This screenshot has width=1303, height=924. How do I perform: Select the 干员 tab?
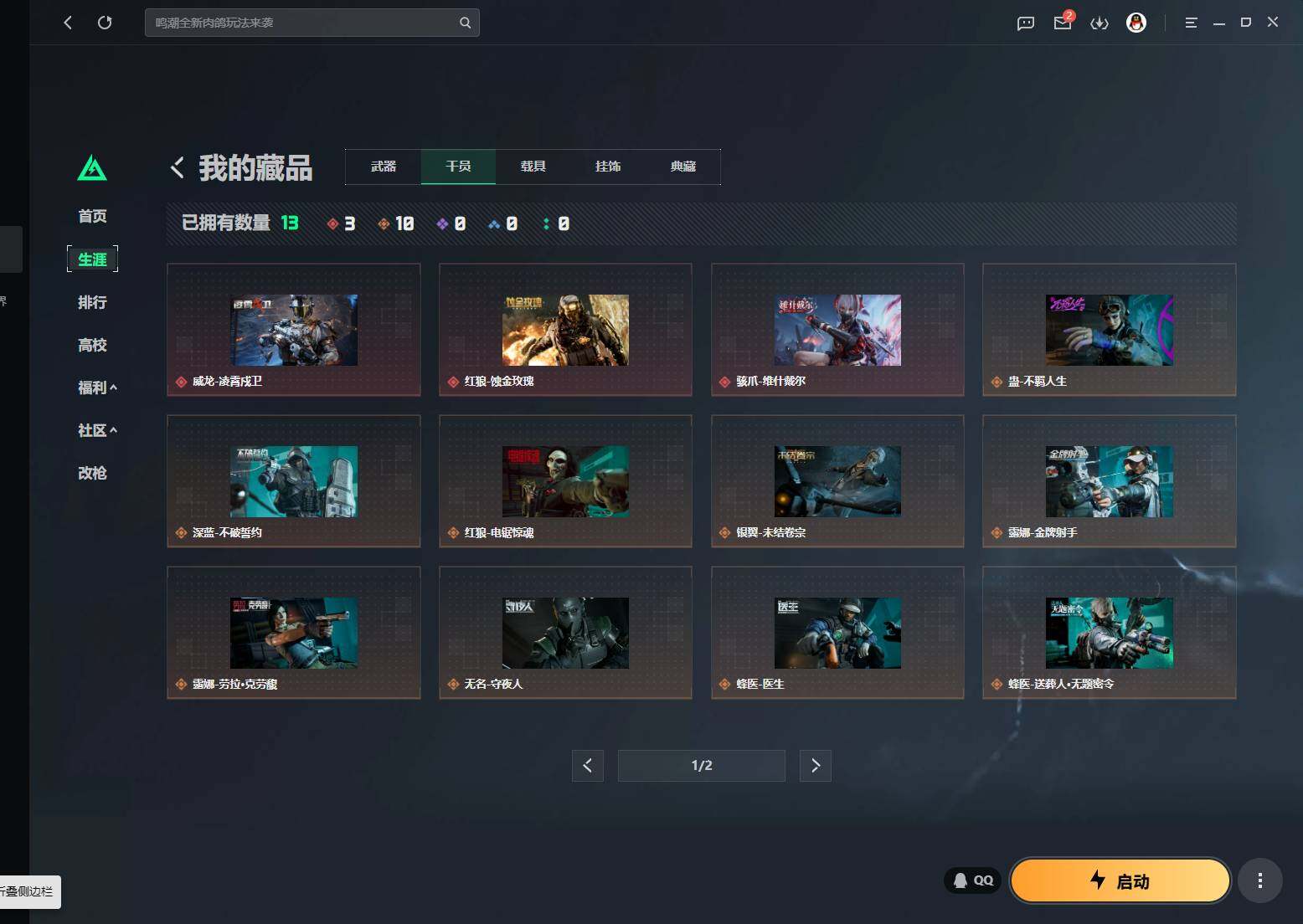[458, 167]
